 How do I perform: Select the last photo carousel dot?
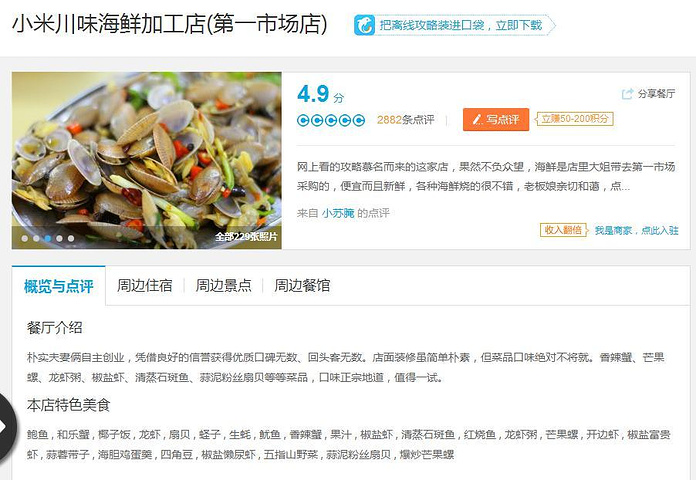tap(71, 238)
